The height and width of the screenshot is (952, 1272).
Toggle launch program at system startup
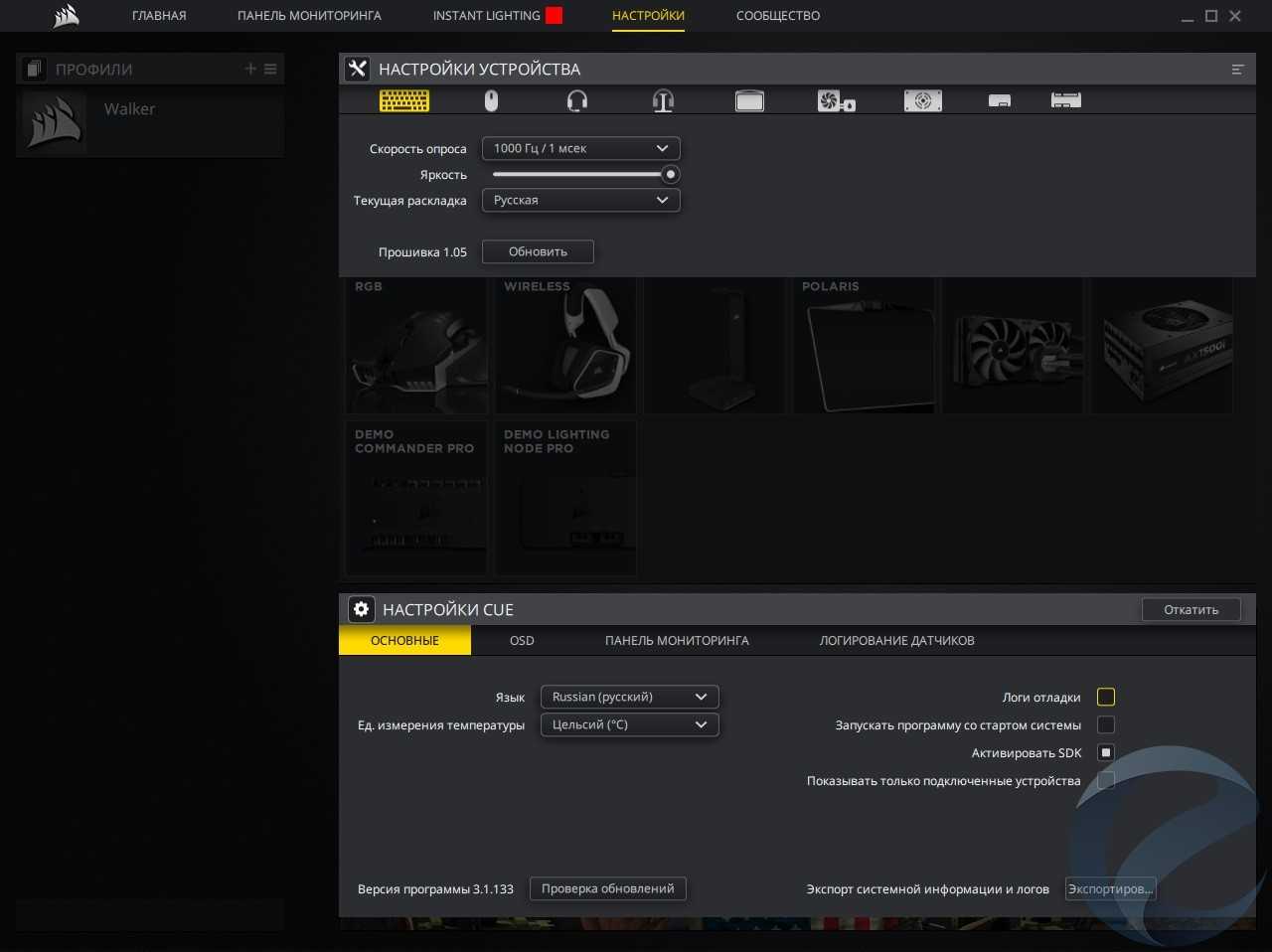point(1105,724)
